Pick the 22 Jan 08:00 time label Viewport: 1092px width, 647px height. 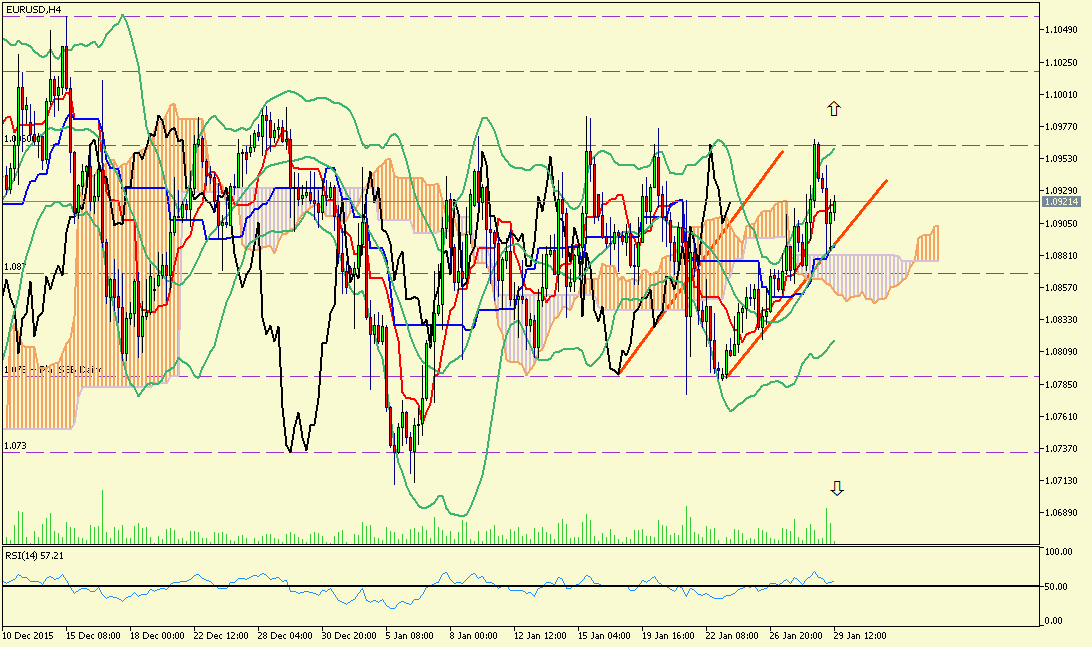731,635
